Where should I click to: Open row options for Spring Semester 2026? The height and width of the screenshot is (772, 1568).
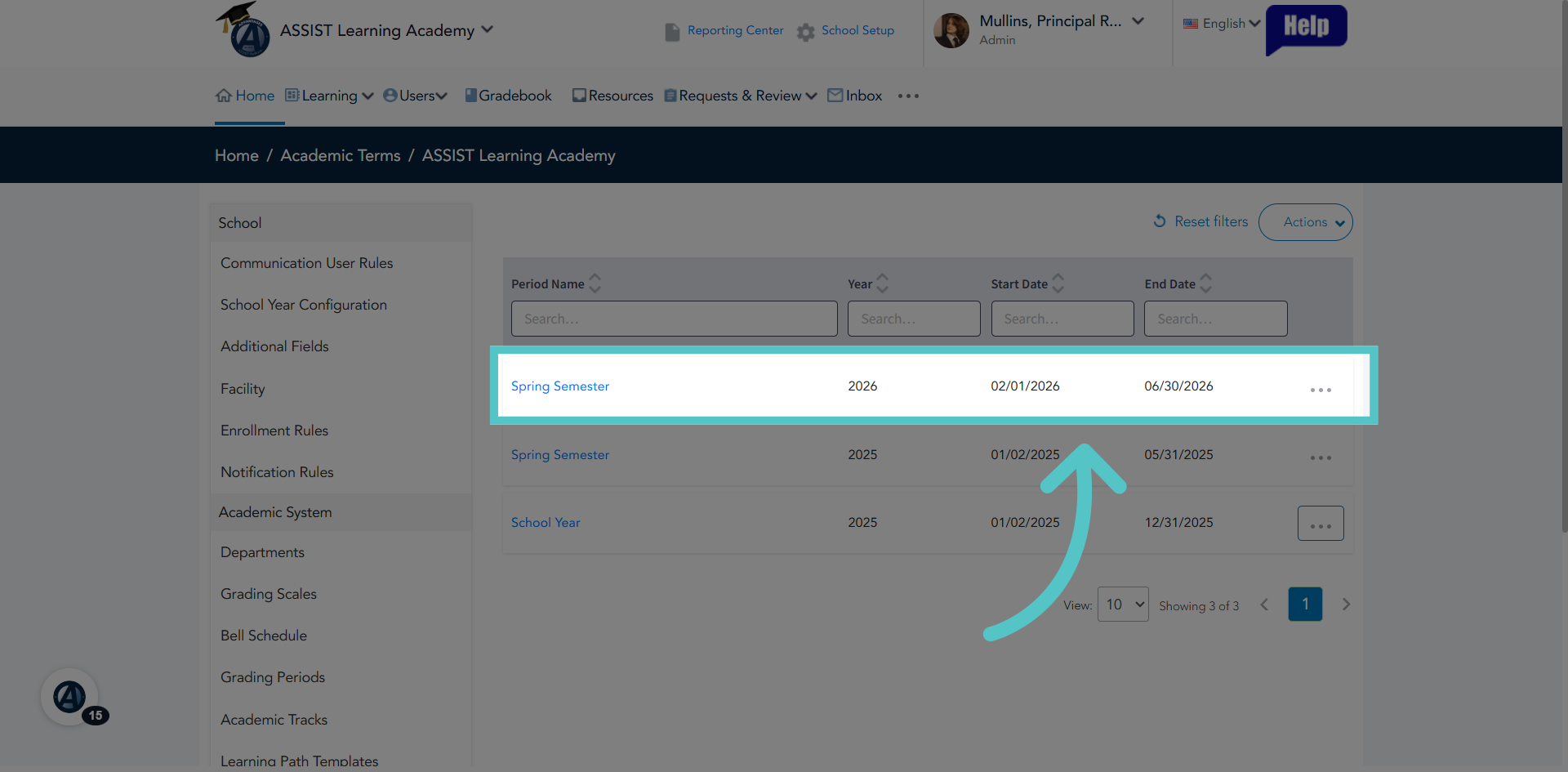click(x=1321, y=390)
